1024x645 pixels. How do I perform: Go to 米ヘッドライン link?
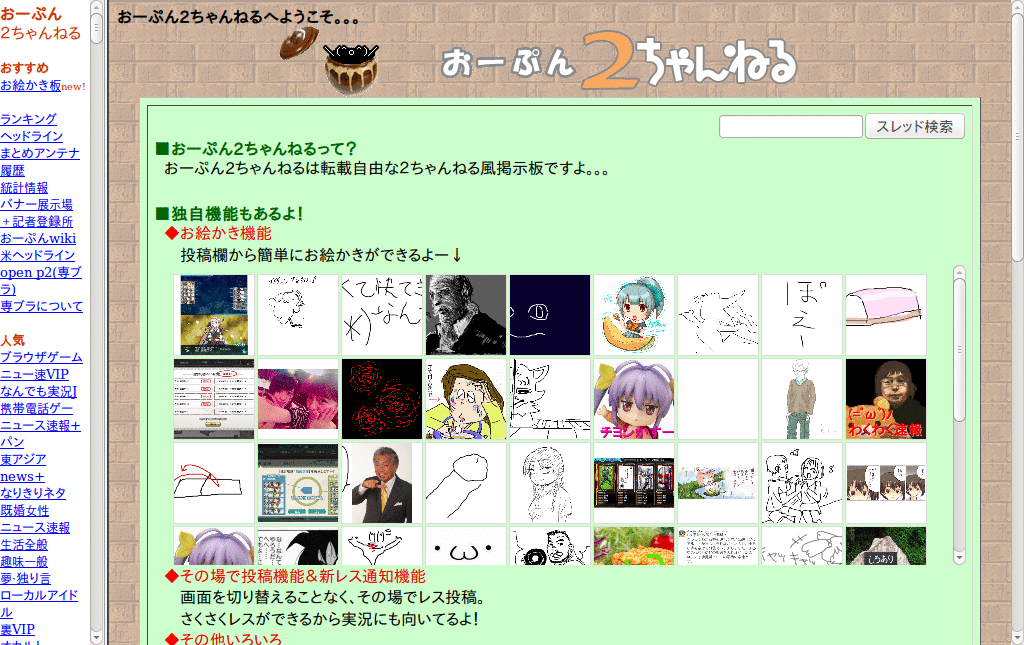[x=38, y=255]
